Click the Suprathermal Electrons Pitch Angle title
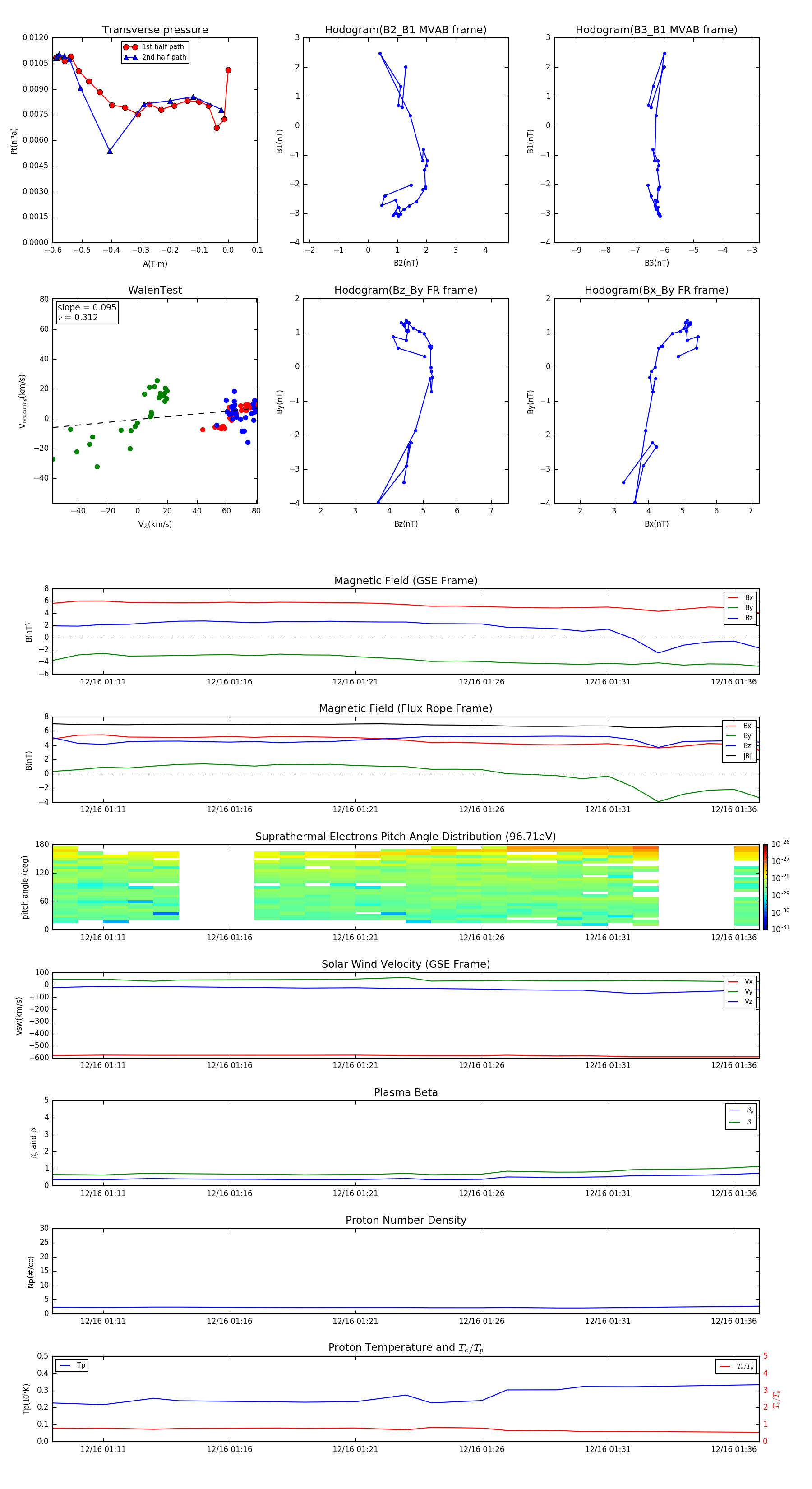Viewport: 812px width, 1489px height. (x=406, y=837)
